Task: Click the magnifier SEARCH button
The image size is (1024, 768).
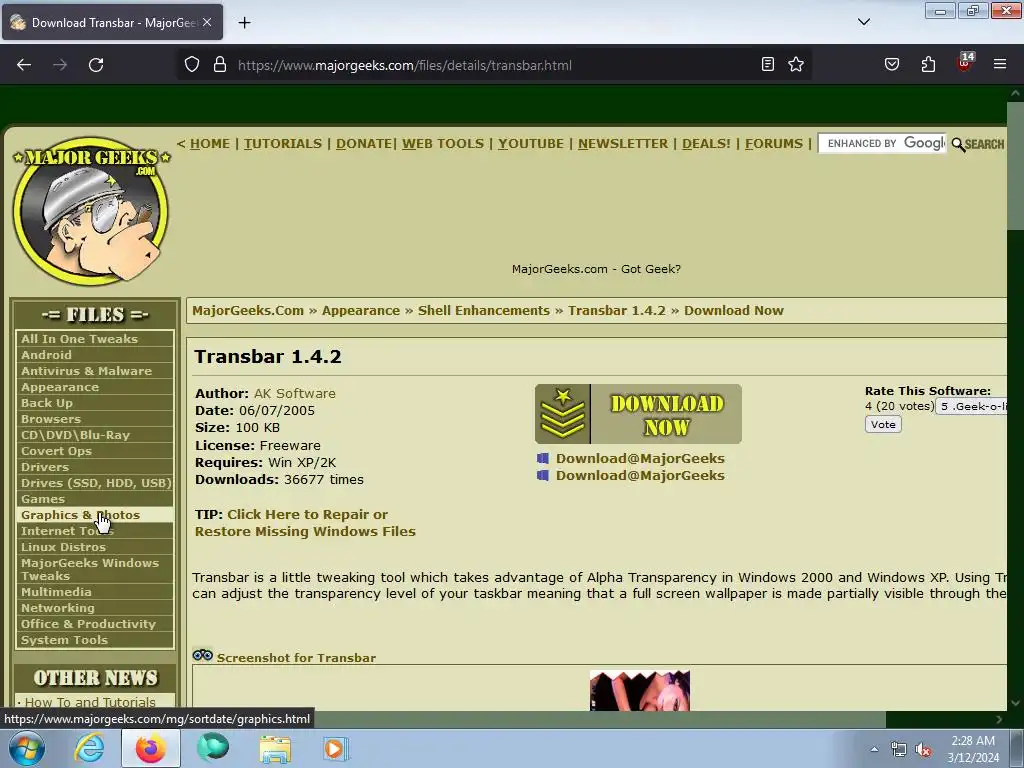Action: pos(978,144)
